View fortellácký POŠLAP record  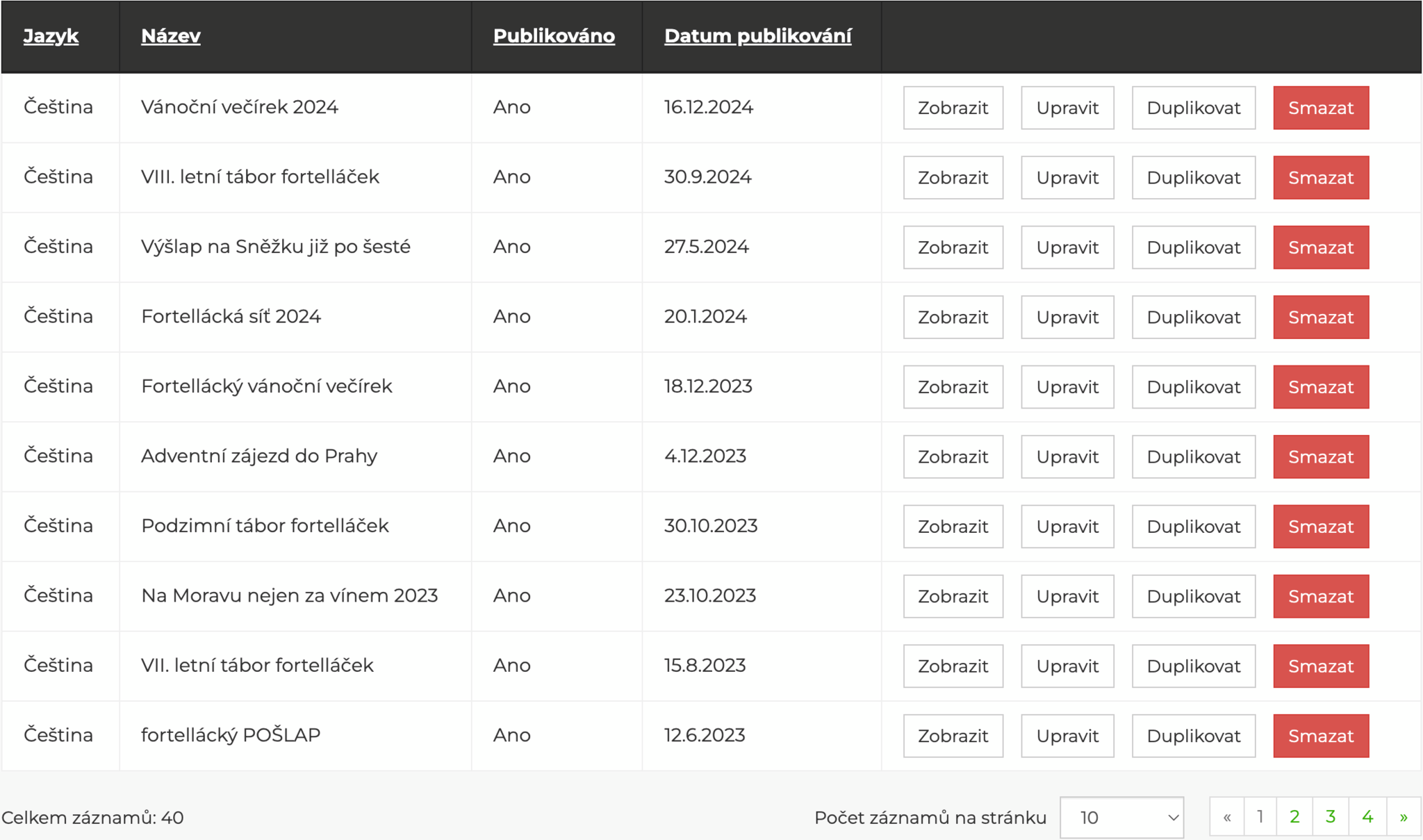(953, 736)
